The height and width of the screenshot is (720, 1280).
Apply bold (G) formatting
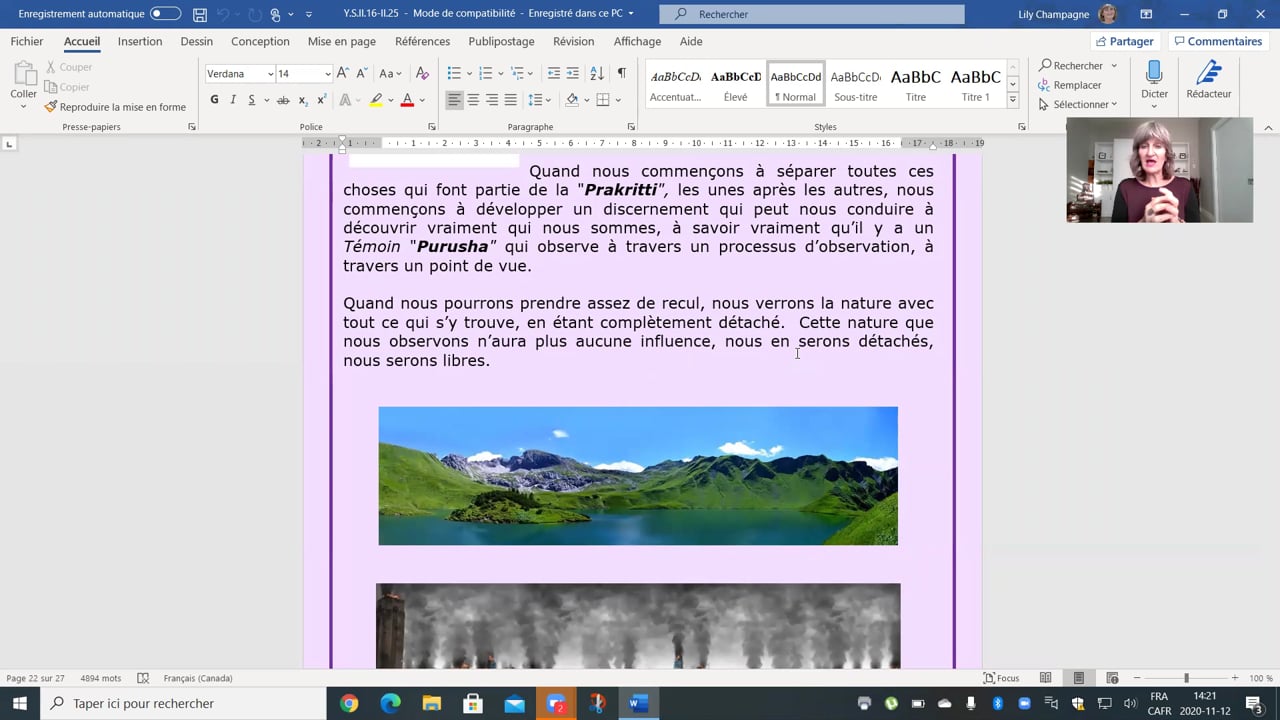coord(214,100)
